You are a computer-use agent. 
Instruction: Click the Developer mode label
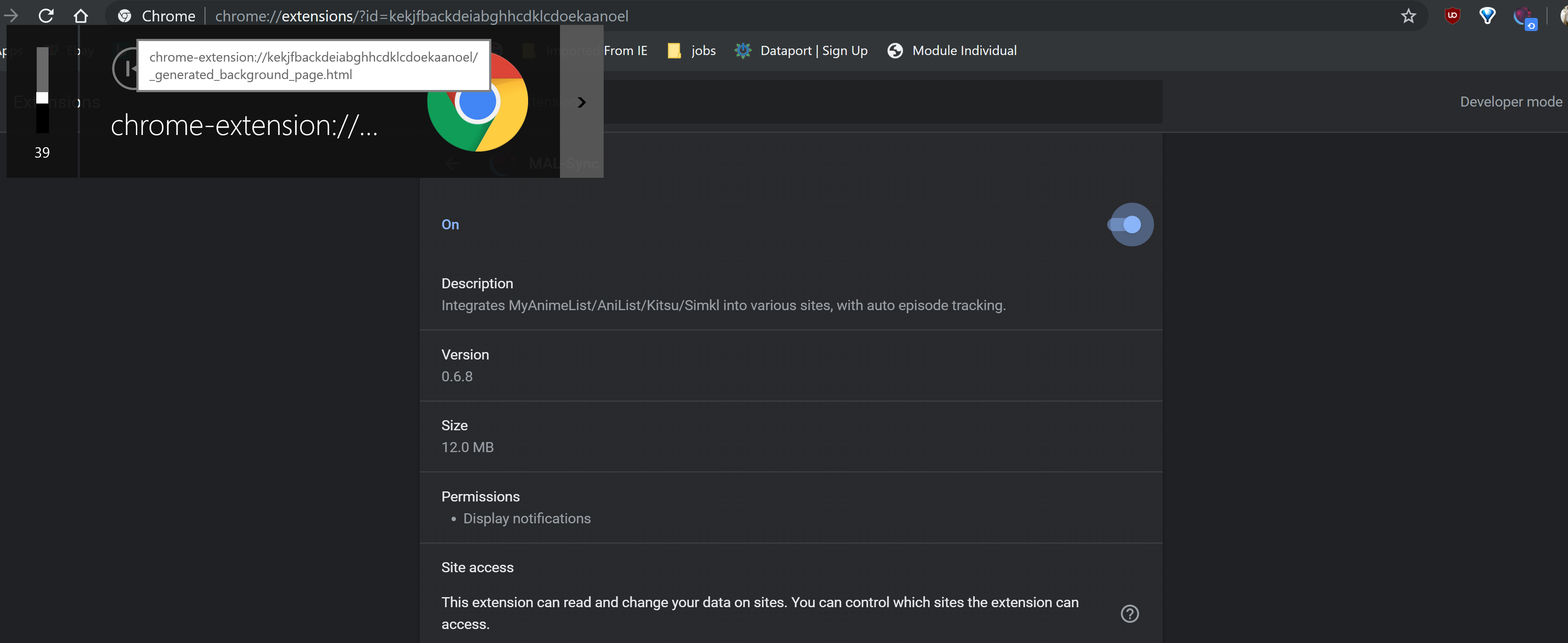[x=1510, y=102]
